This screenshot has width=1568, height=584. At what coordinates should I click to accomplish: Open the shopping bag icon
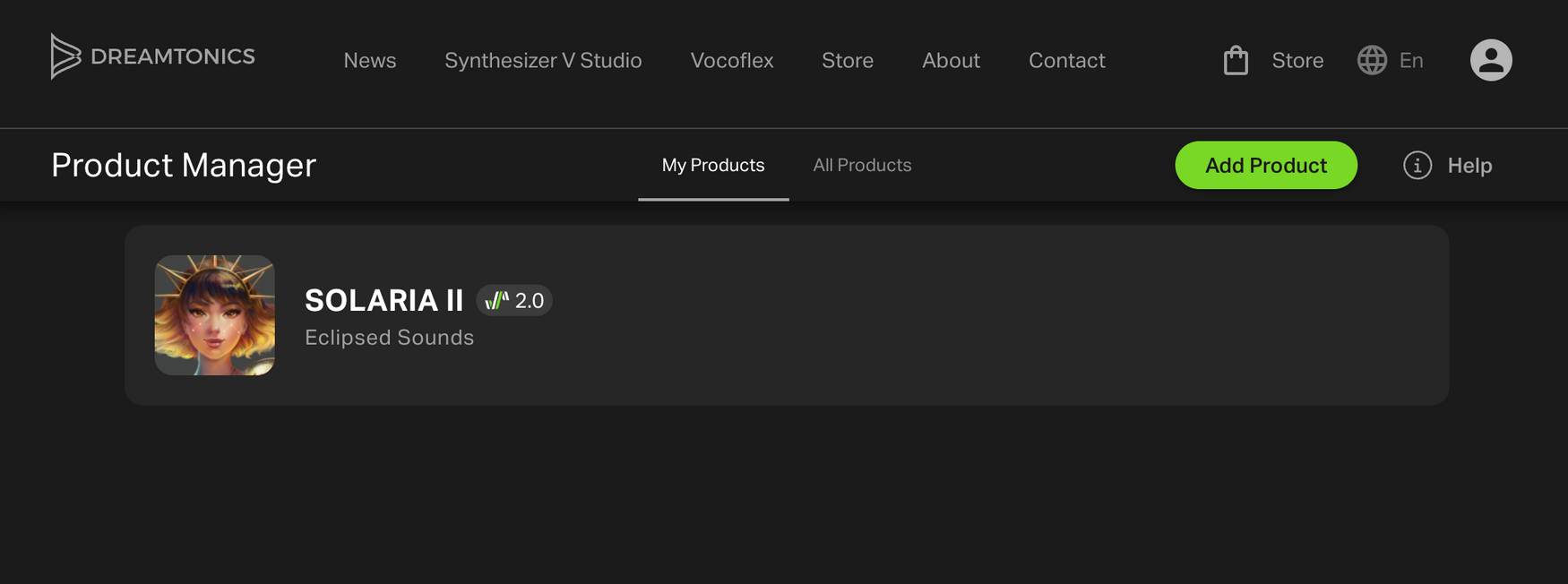(x=1236, y=60)
